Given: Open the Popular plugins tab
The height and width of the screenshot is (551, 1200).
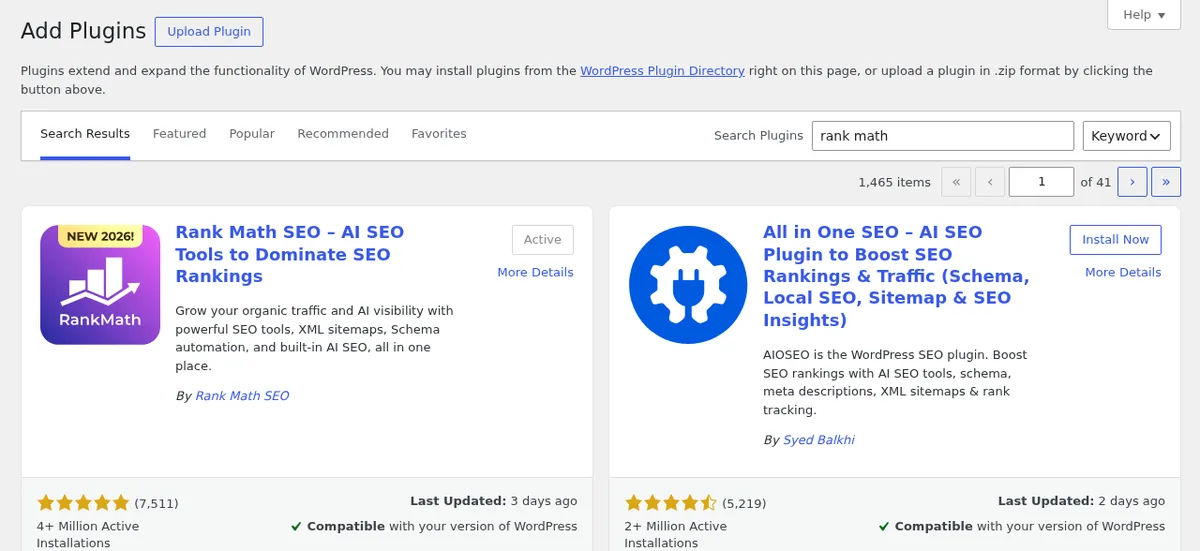Looking at the screenshot, I should tap(252, 134).
